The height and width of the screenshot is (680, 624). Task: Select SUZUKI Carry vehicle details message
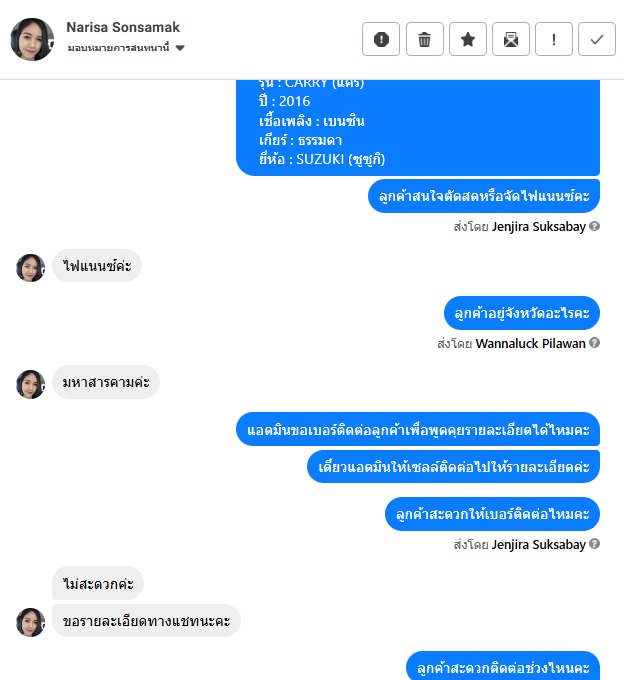pos(418,128)
